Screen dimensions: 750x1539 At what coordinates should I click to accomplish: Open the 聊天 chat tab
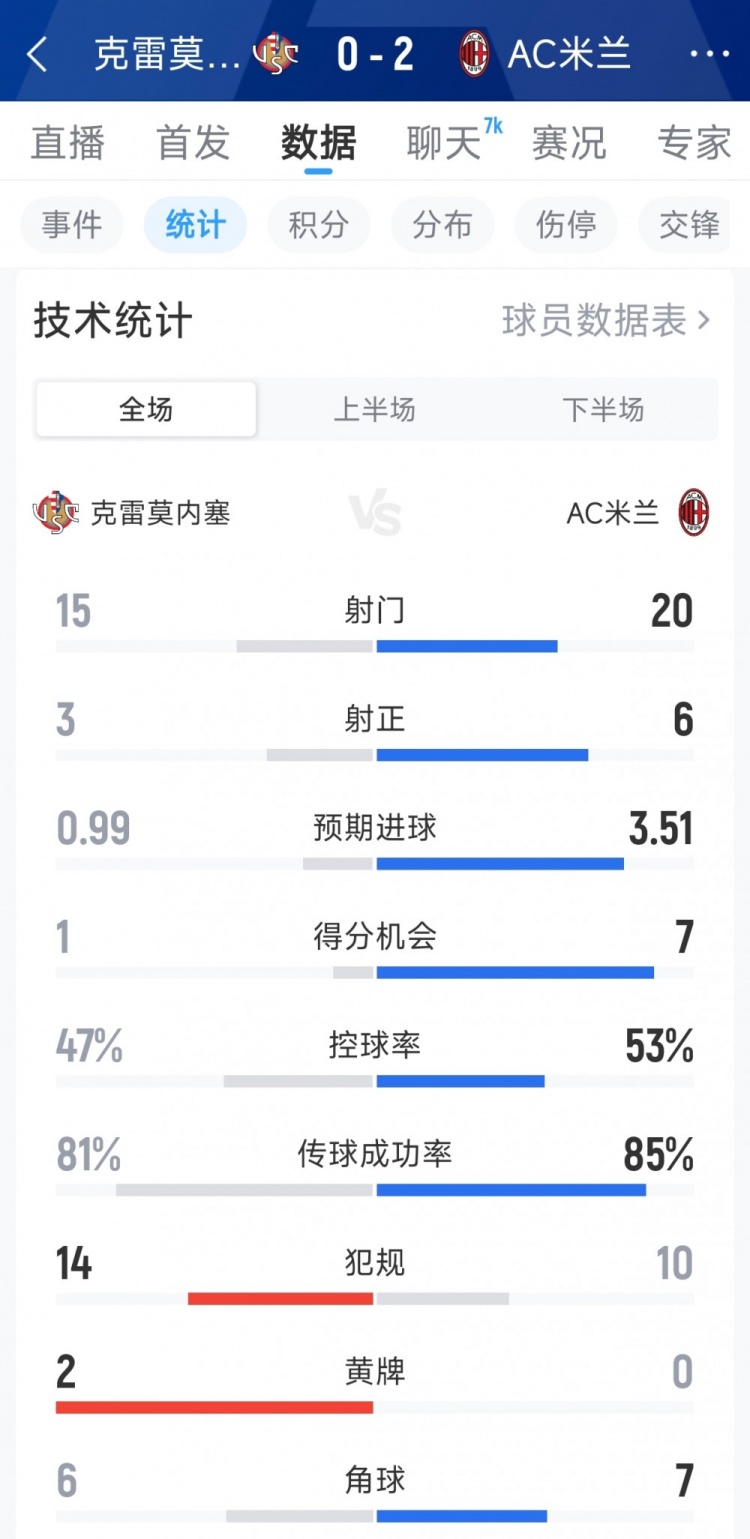pos(444,143)
